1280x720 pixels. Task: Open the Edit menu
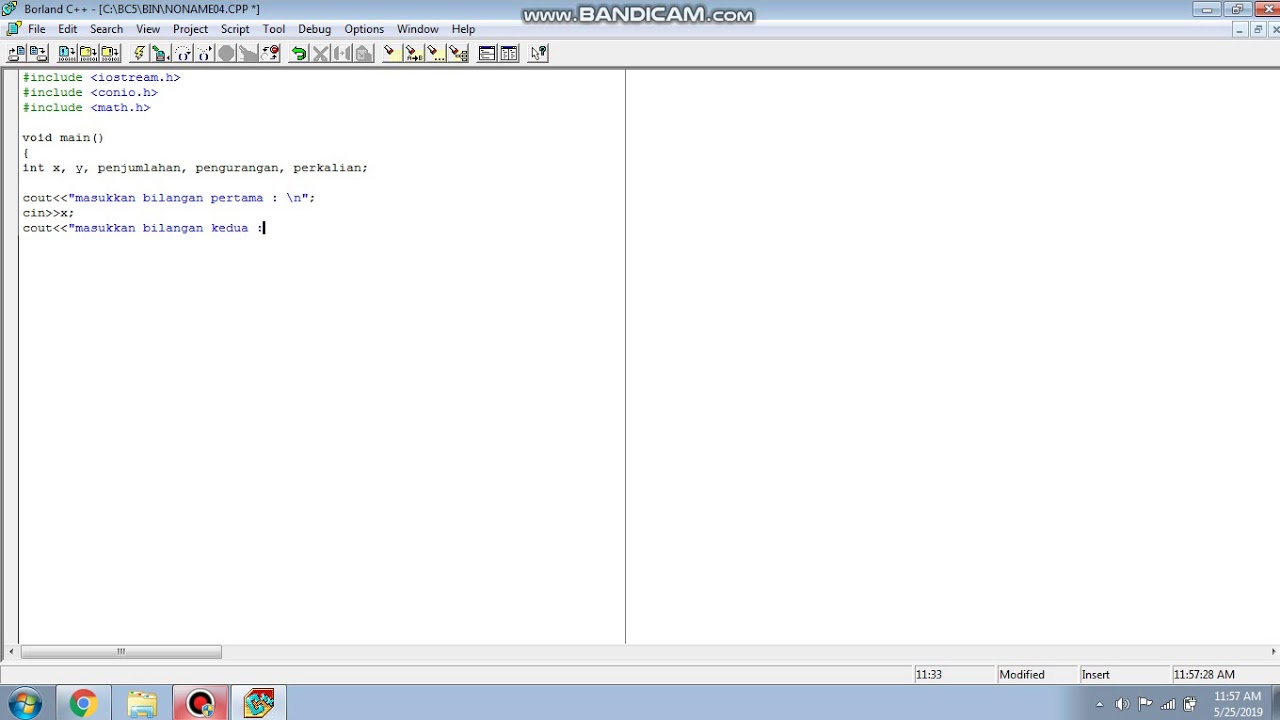pyautogui.click(x=68, y=29)
